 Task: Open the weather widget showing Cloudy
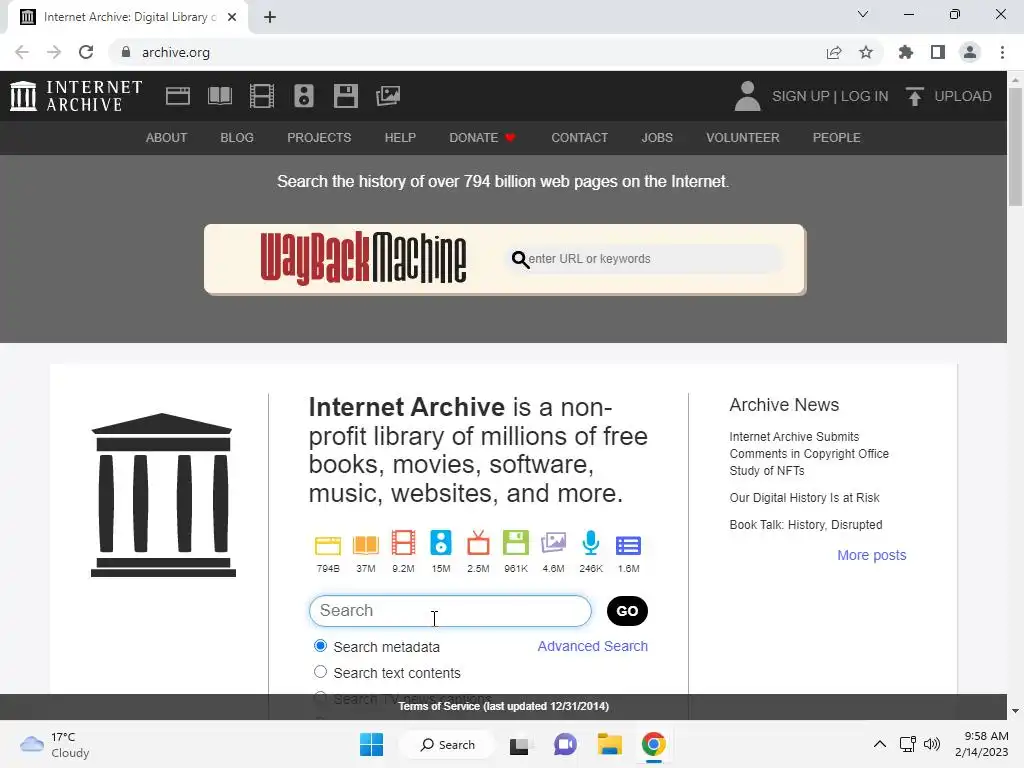pos(54,744)
